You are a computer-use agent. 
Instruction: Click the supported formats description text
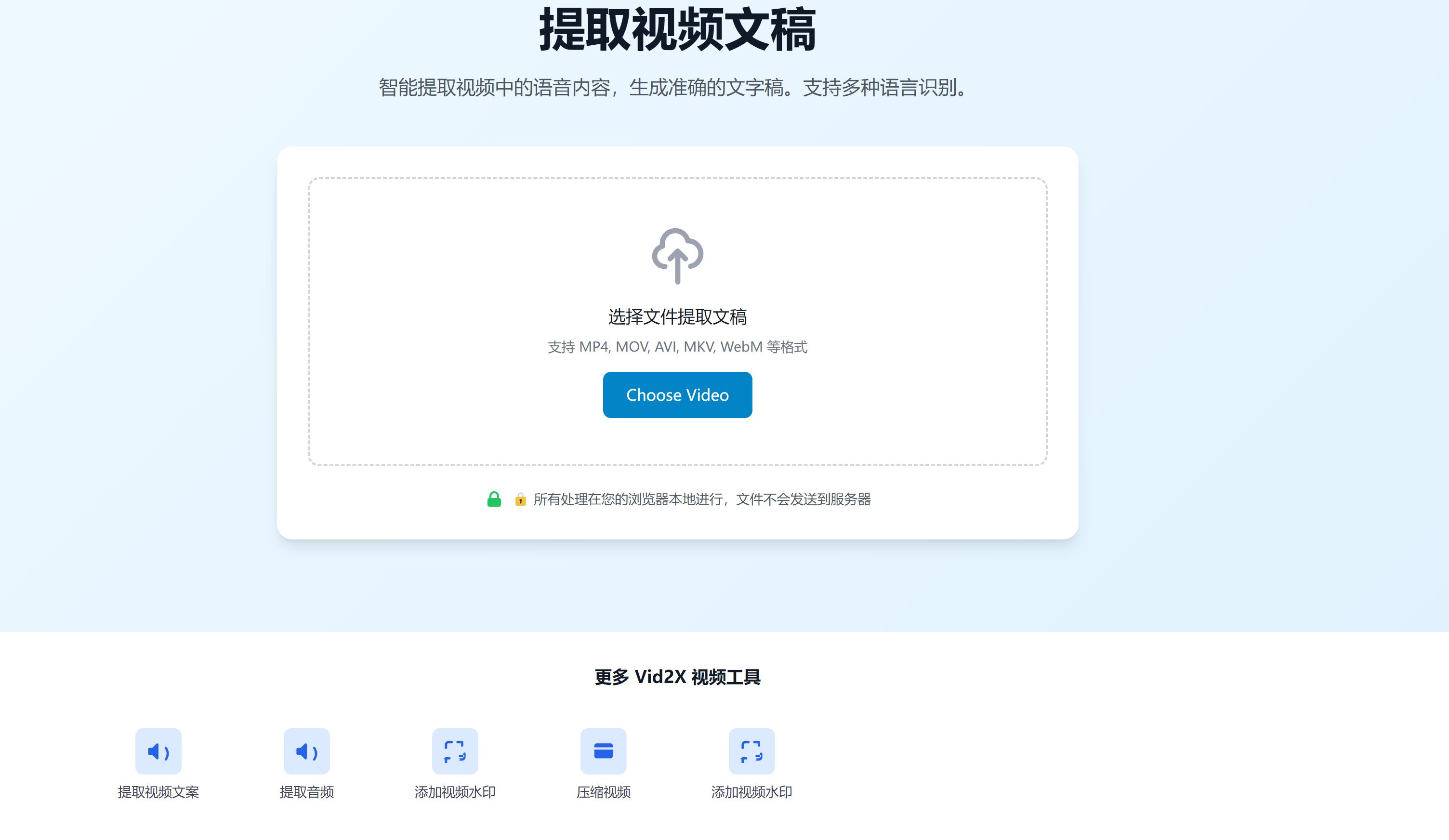(x=677, y=347)
